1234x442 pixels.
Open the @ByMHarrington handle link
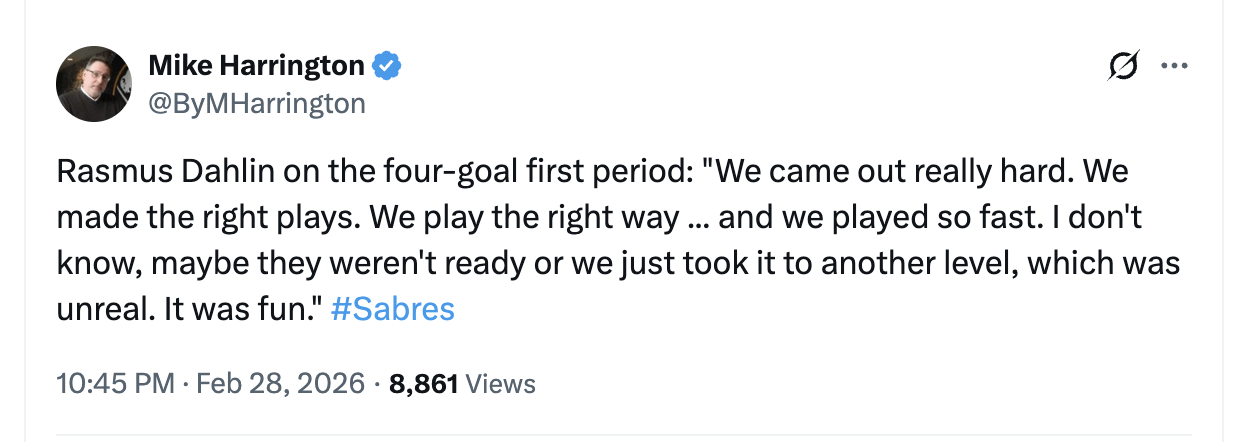click(x=257, y=102)
